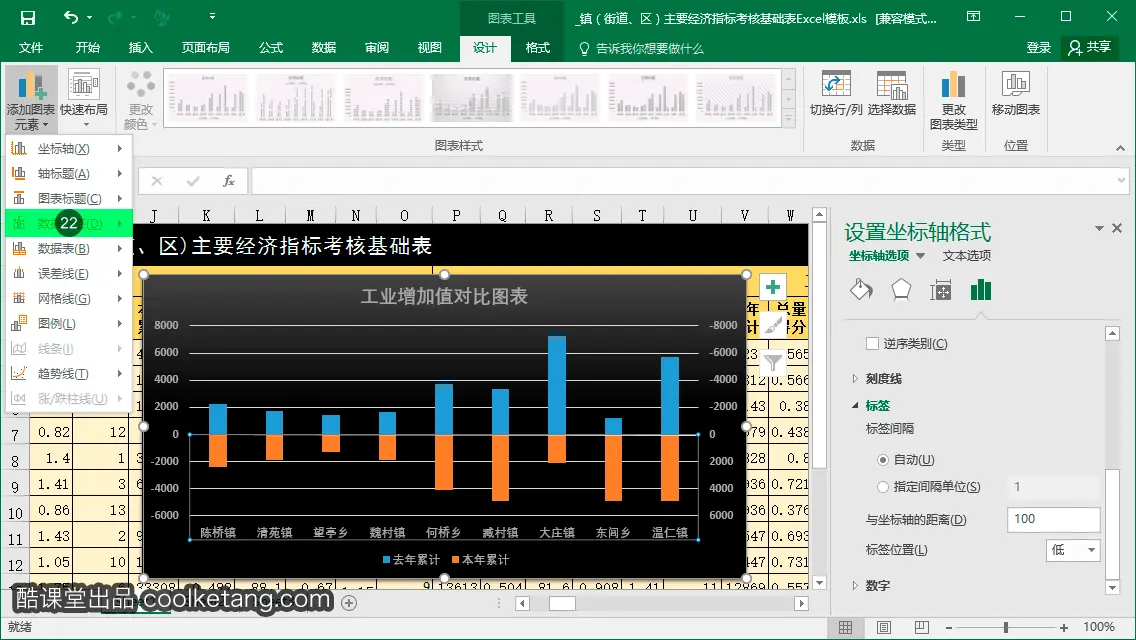Screen dimensions: 1136x640
Task: Open the 趋势线 Trendline submenu
Action: [x=68, y=374]
